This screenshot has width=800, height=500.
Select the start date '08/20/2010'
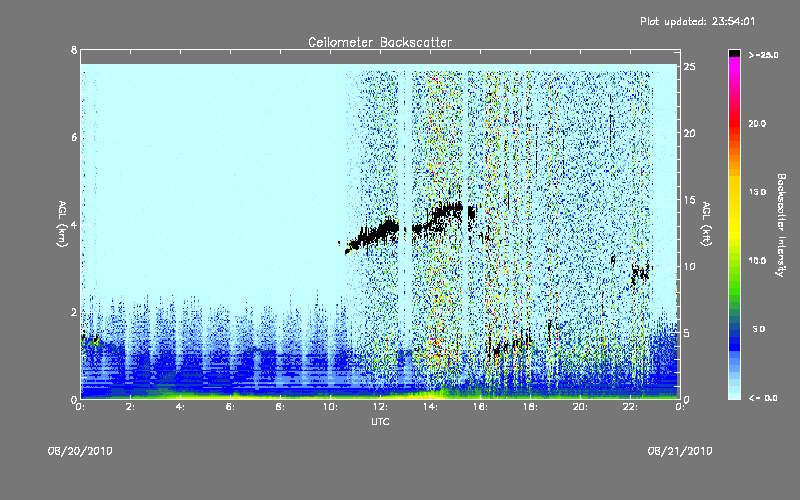coord(80,451)
